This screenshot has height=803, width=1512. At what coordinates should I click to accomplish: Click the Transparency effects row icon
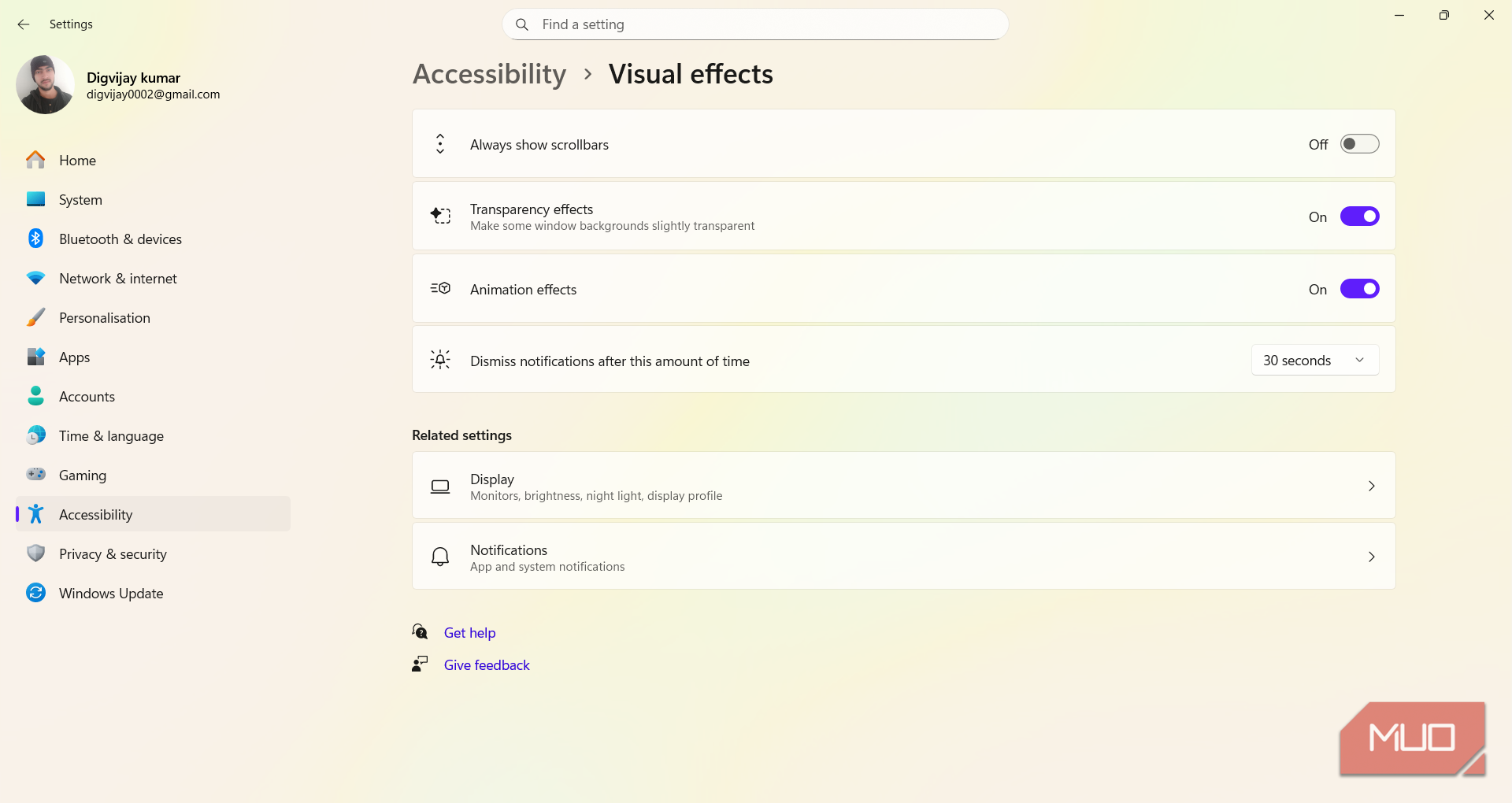(440, 216)
